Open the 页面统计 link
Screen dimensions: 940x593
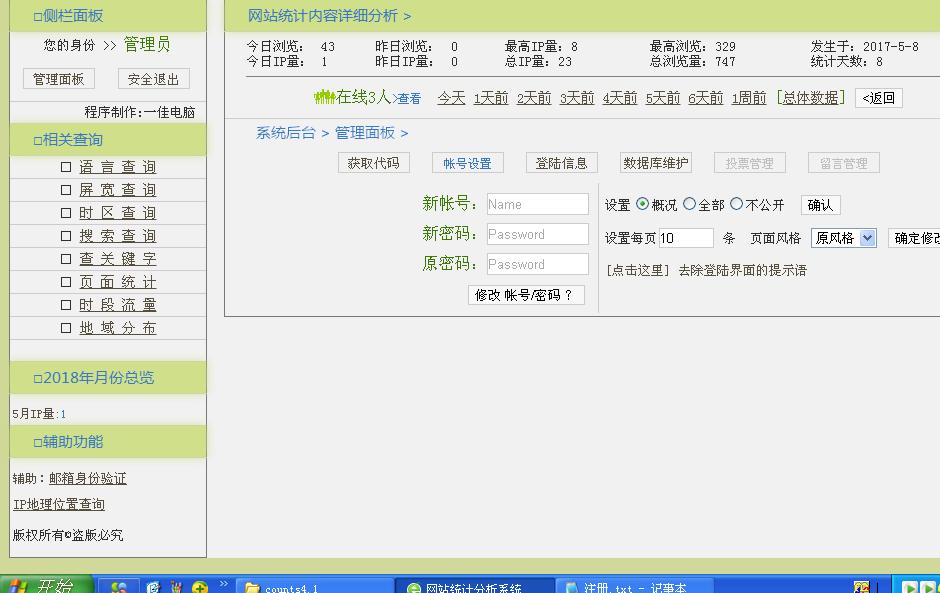pyautogui.click(x=118, y=282)
